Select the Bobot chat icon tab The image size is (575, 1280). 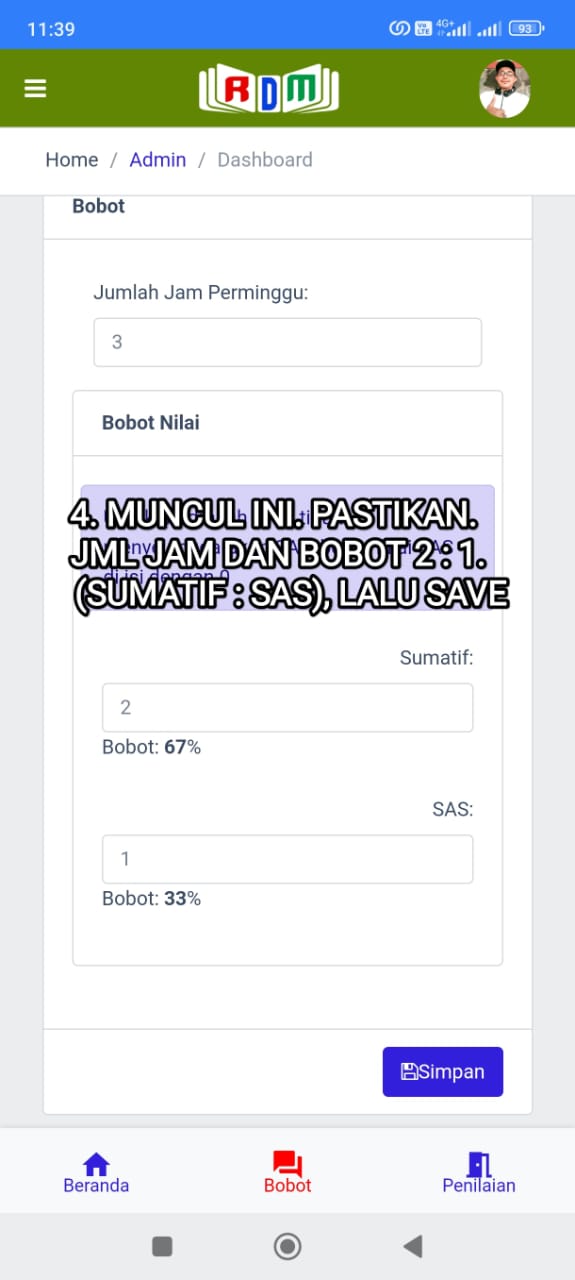pyautogui.click(x=288, y=1164)
